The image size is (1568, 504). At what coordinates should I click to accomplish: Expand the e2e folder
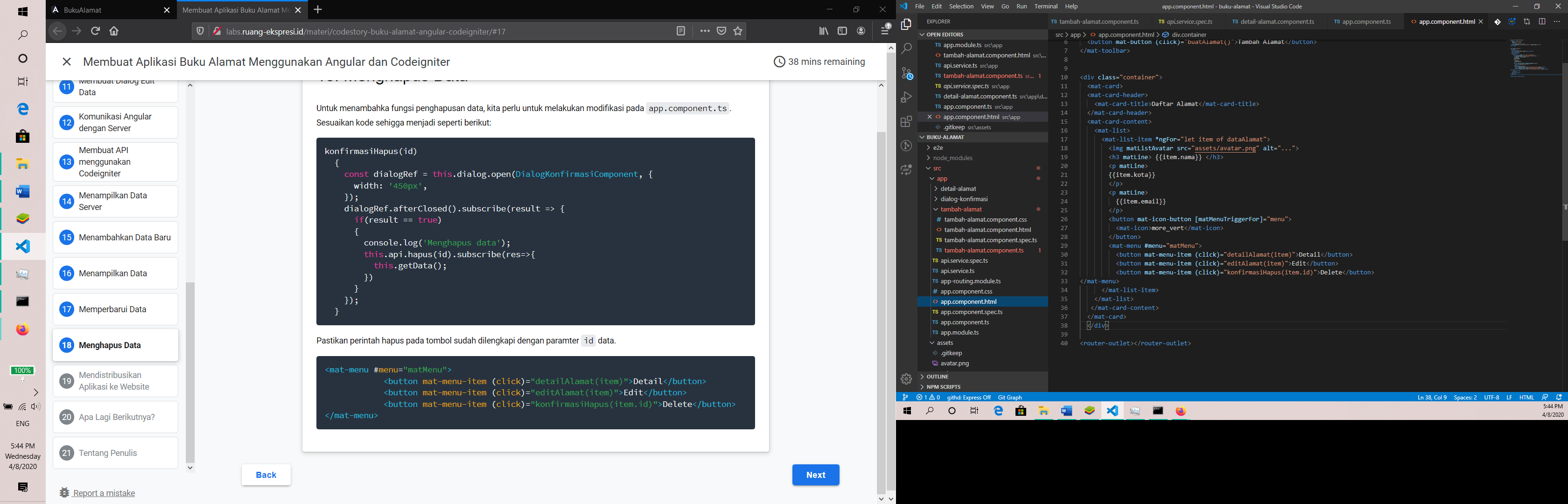[x=983, y=148]
